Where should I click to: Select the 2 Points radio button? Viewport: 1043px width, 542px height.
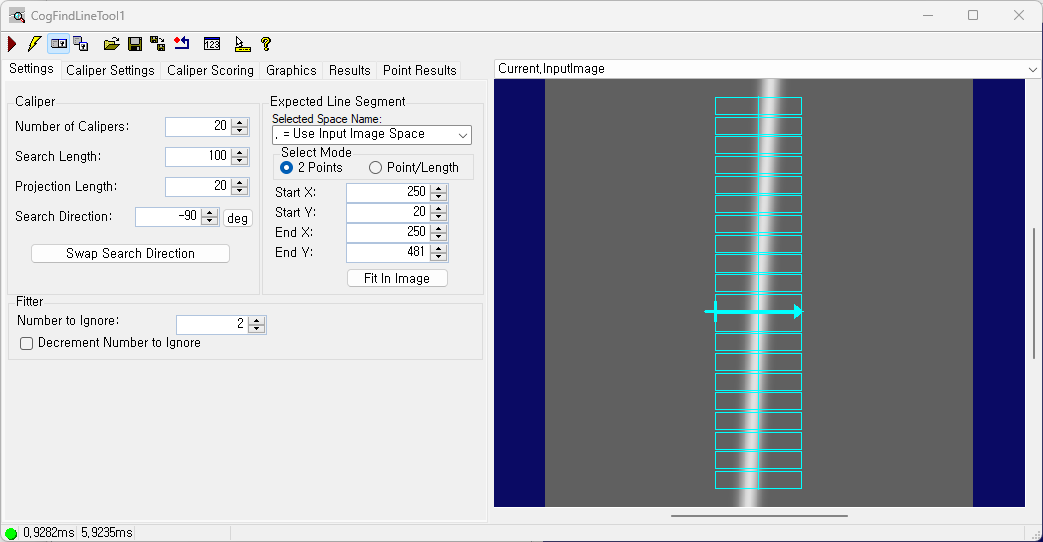coord(287,168)
